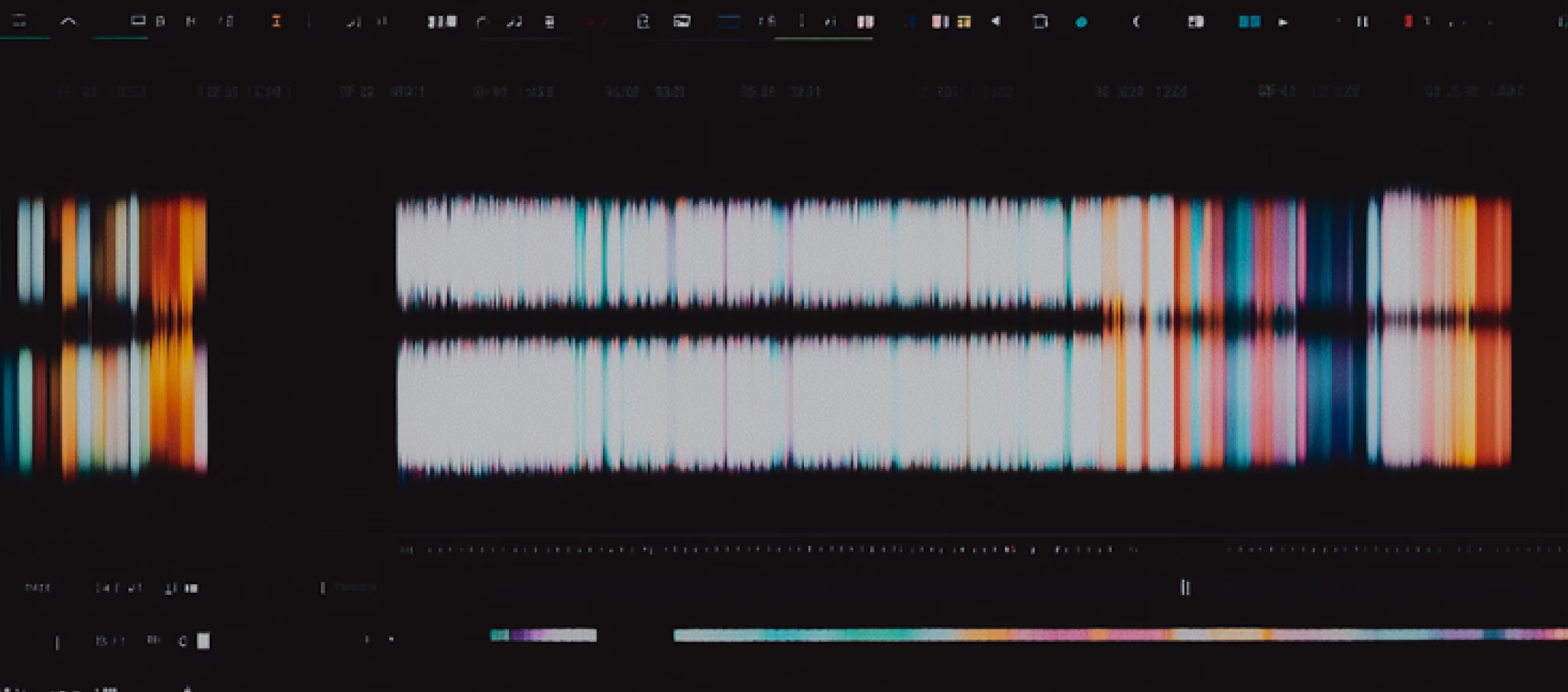The height and width of the screenshot is (692, 1568).
Task: Click the image-frame icon in the toolbar
Action: coord(682,21)
